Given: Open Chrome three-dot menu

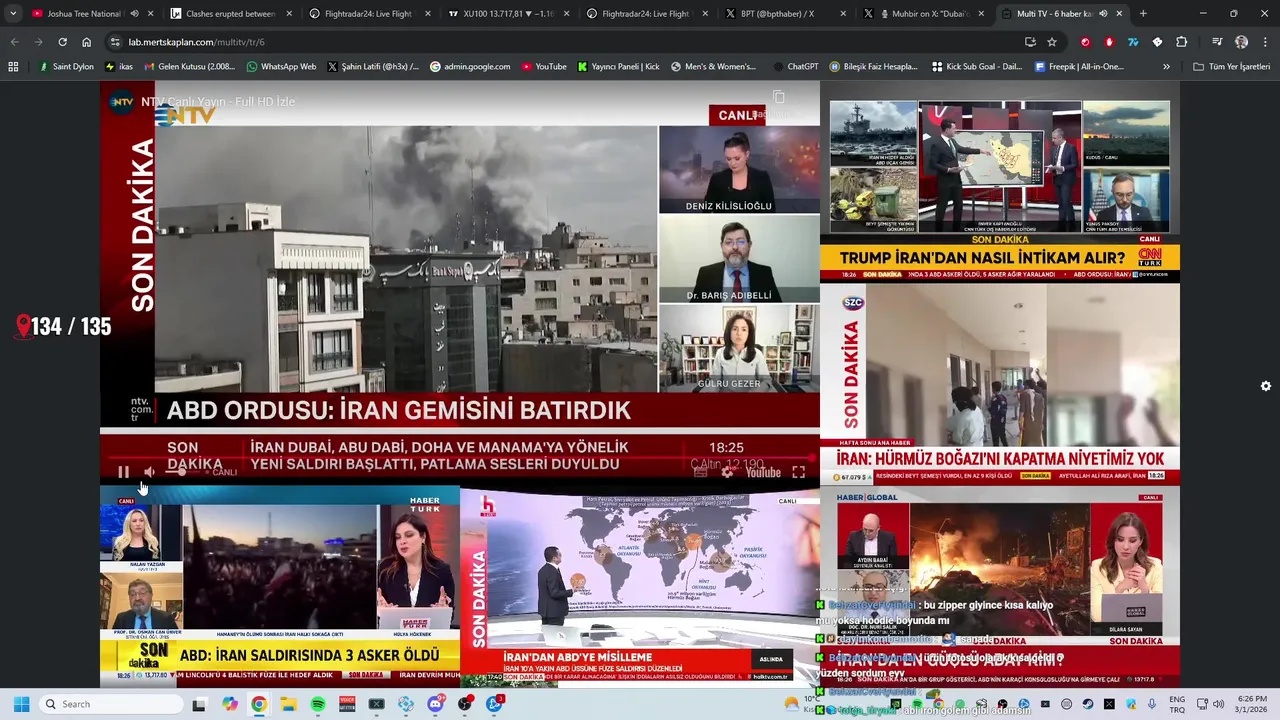Looking at the screenshot, I should (1265, 42).
